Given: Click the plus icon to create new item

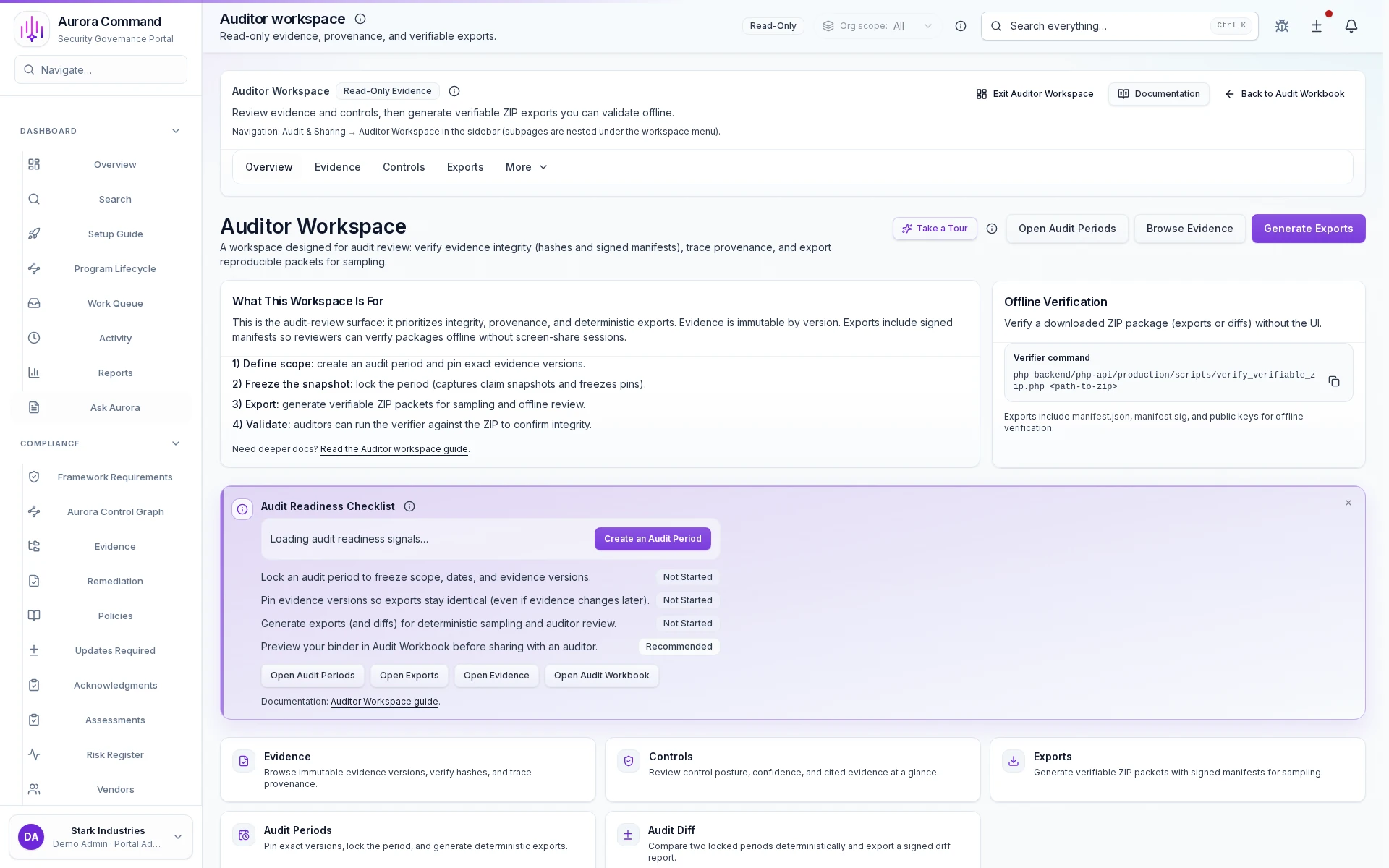Looking at the screenshot, I should pos(1317,26).
